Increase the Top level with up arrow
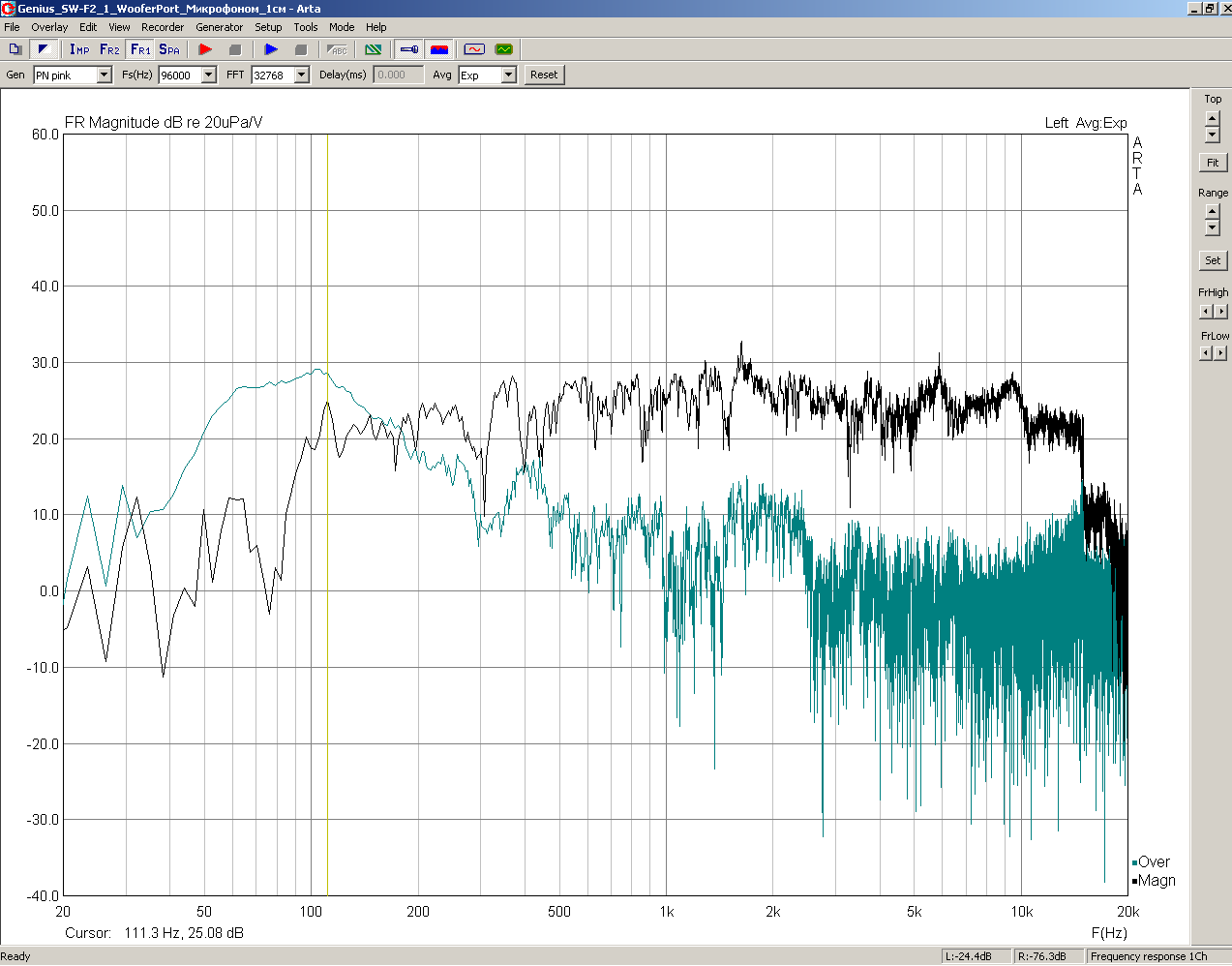The width and height of the screenshot is (1232, 966). click(x=1212, y=119)
